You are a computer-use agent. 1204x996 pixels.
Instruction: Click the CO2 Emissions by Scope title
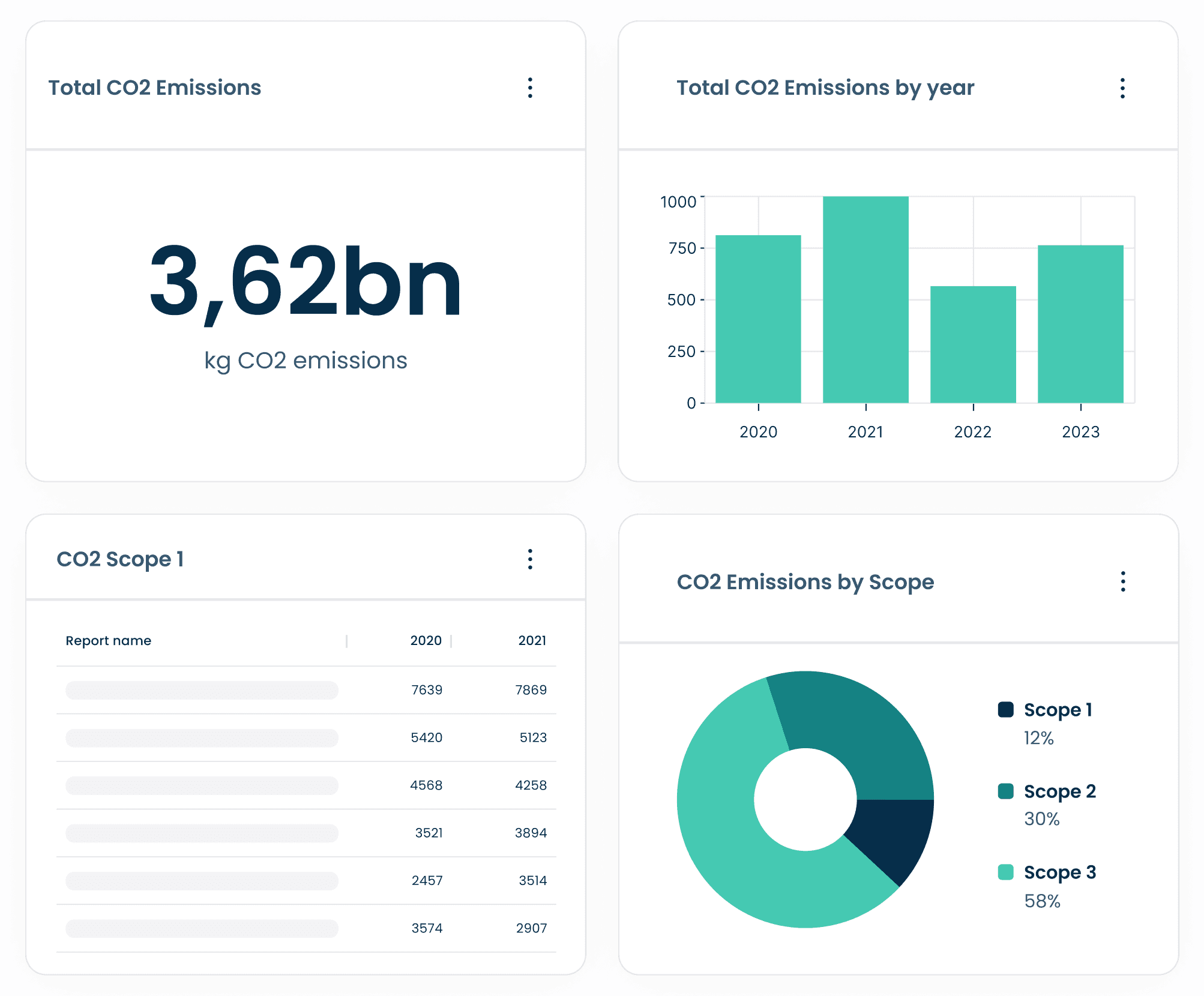pos(805,582)
